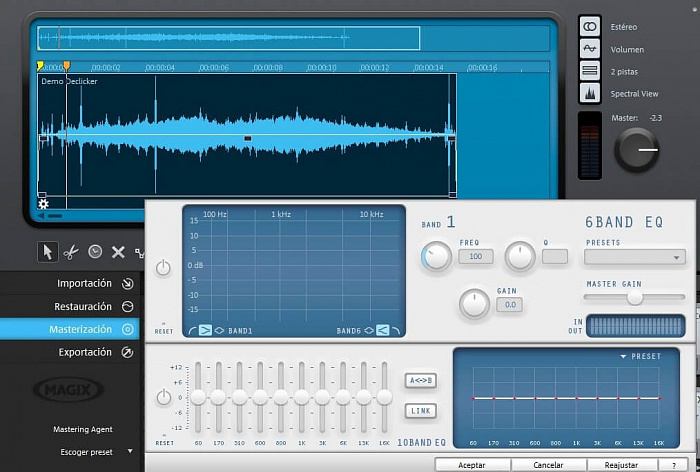Click the Masterización target icon

point(128,330)
